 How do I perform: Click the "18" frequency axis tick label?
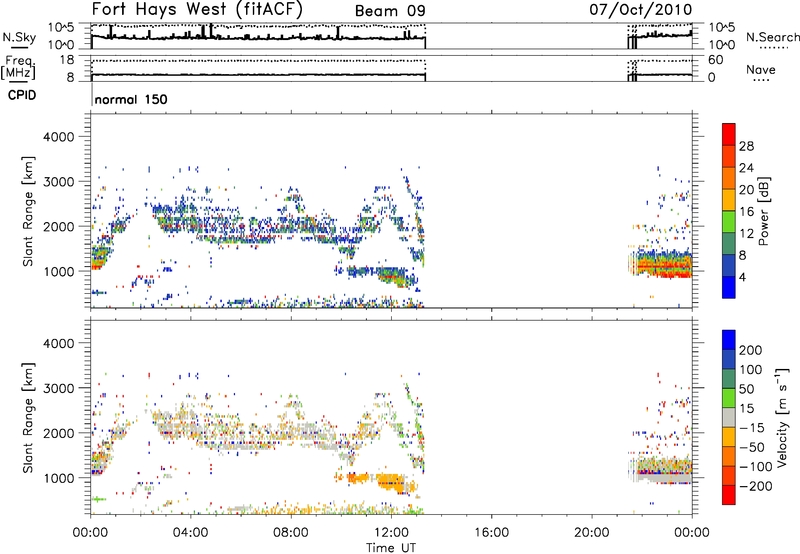click(x=67, y=60)
